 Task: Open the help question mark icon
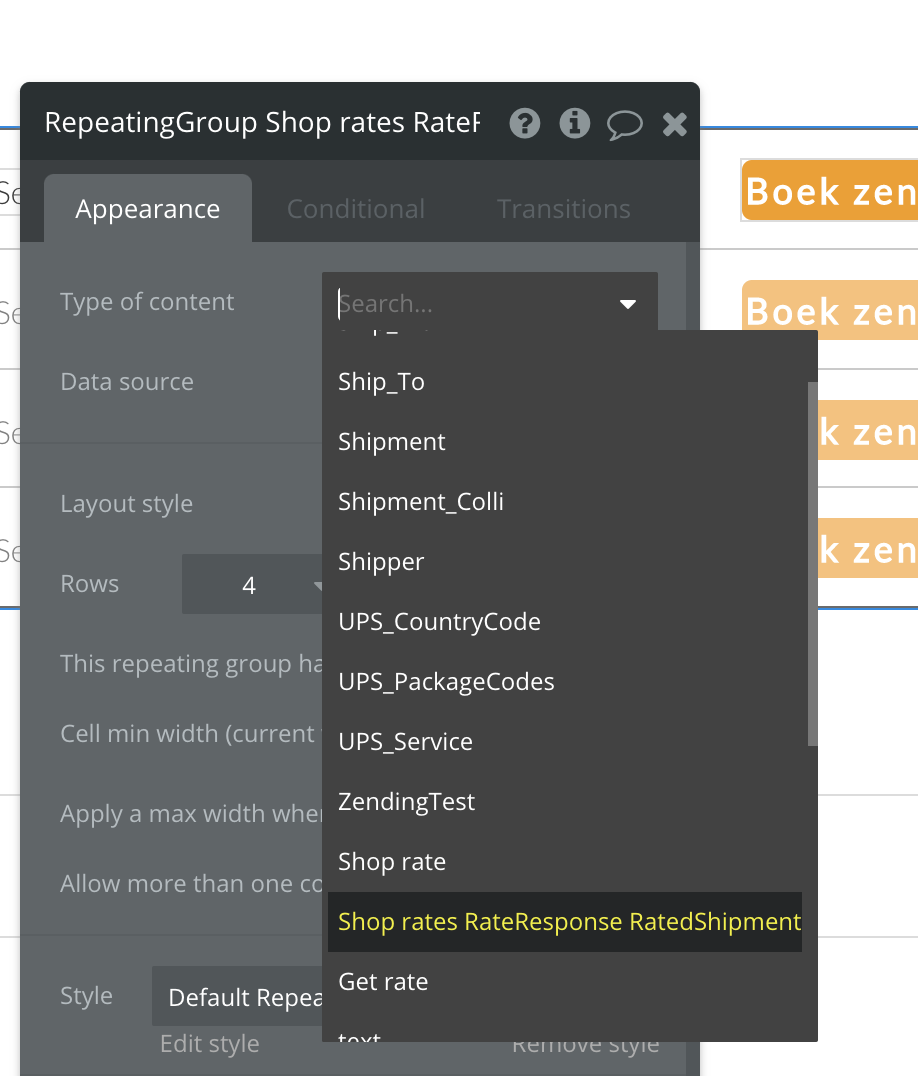525,123
